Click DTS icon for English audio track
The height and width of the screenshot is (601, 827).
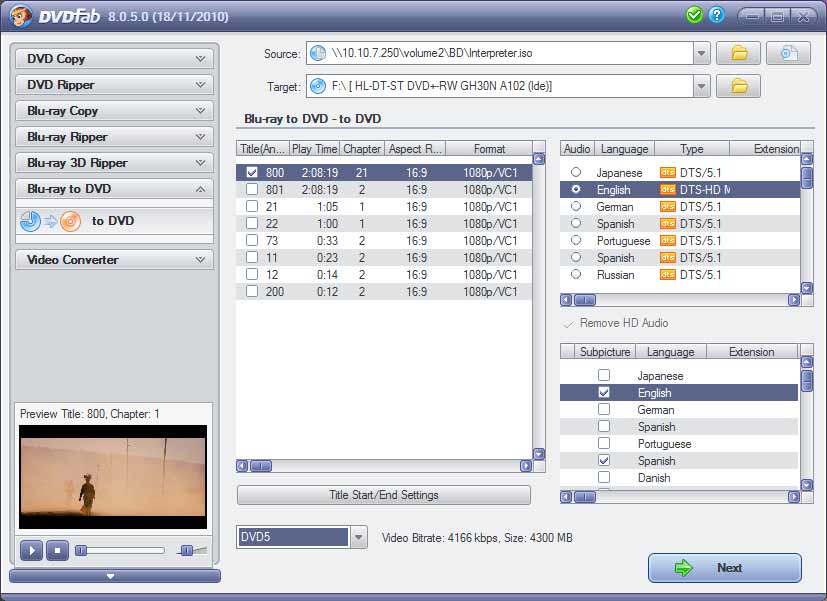667,189
